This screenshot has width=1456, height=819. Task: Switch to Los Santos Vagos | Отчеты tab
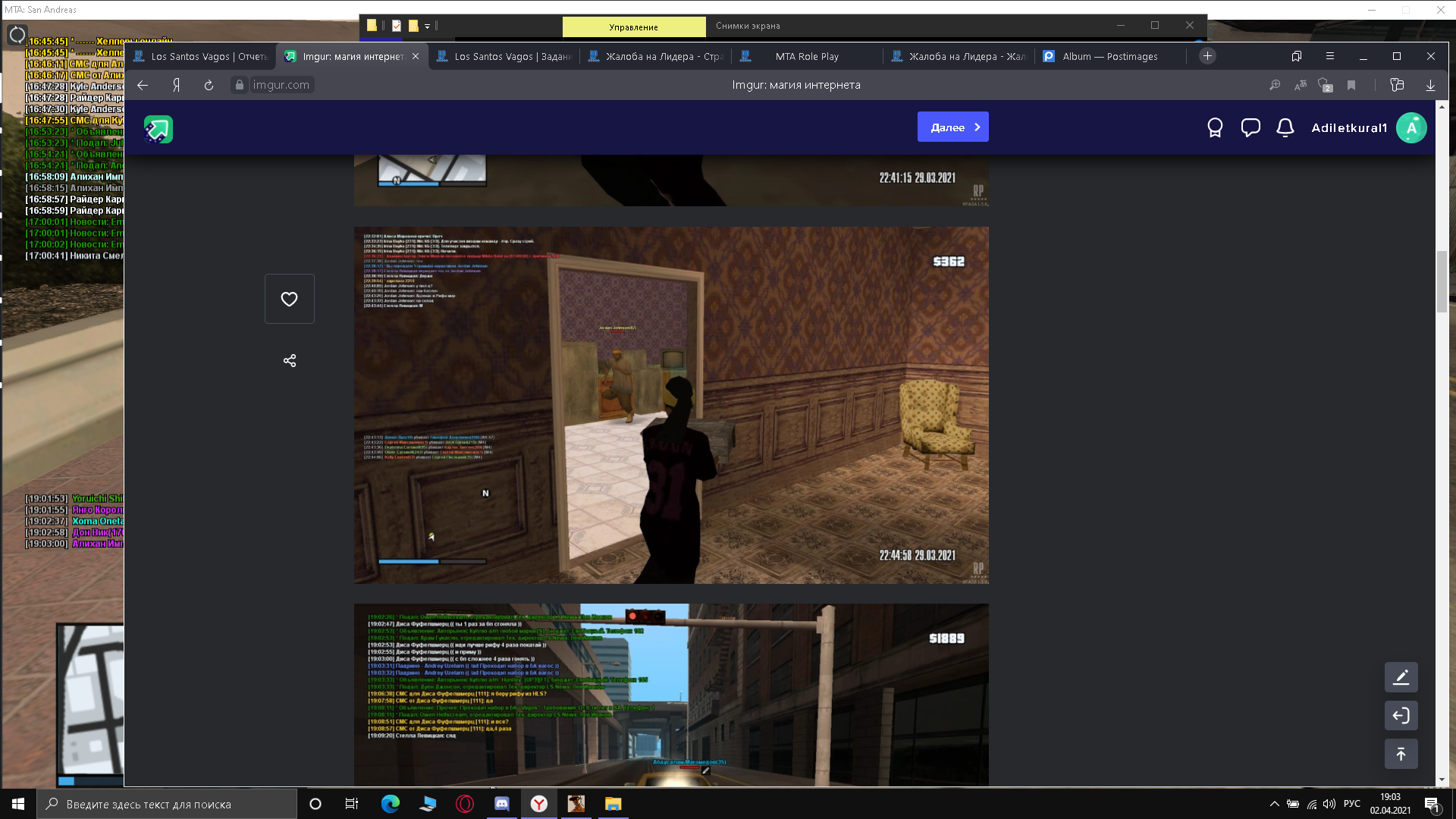point(200,56)
